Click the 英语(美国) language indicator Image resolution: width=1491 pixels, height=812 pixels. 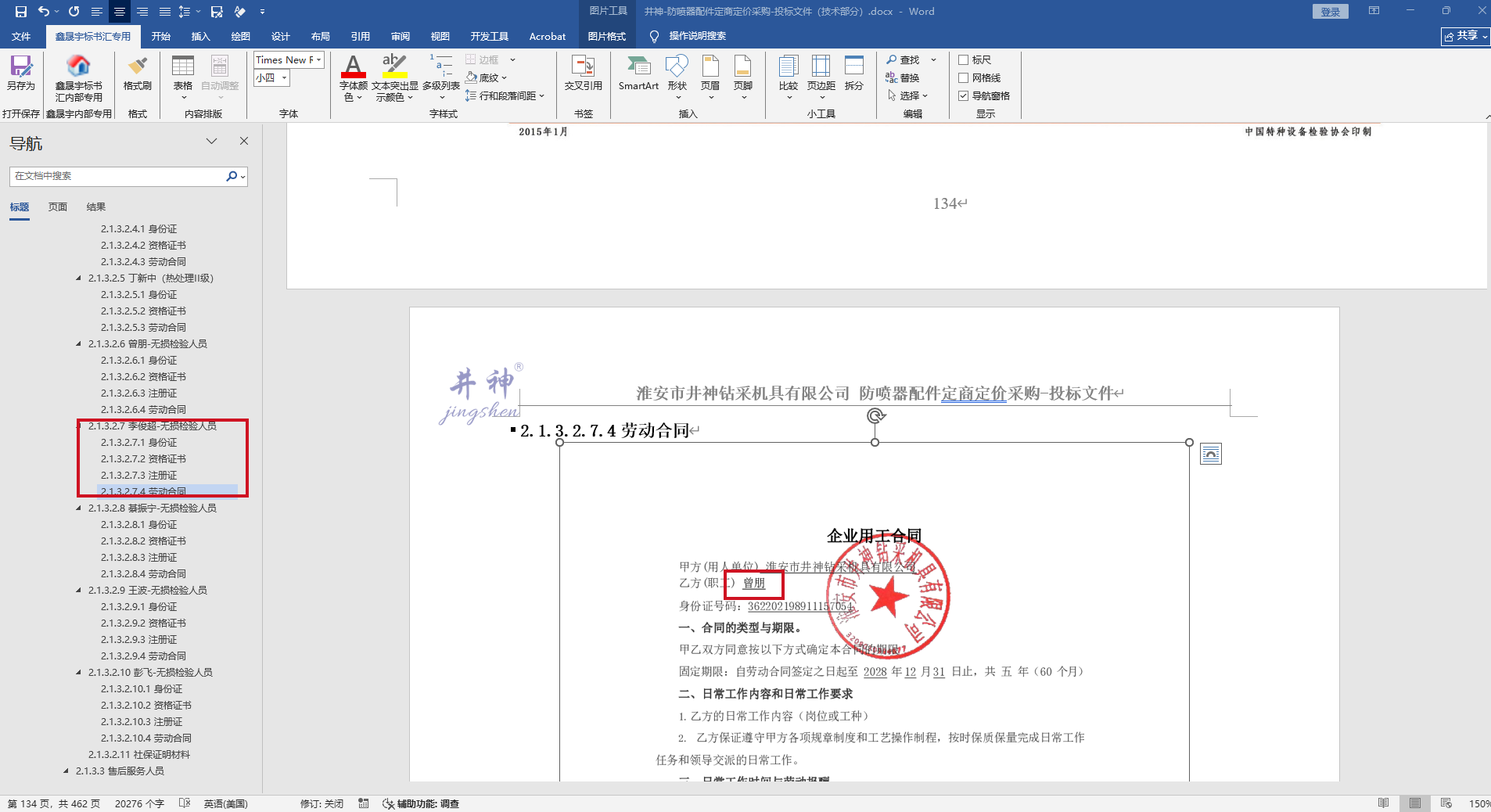click(x=225, y=803)
